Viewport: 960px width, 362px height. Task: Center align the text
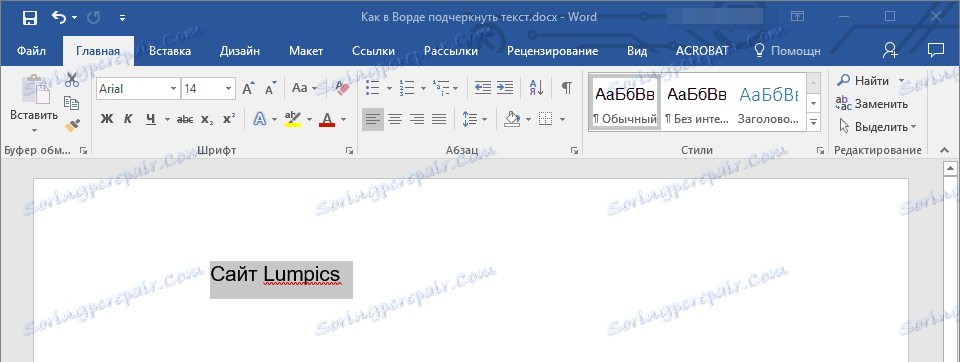395,119
